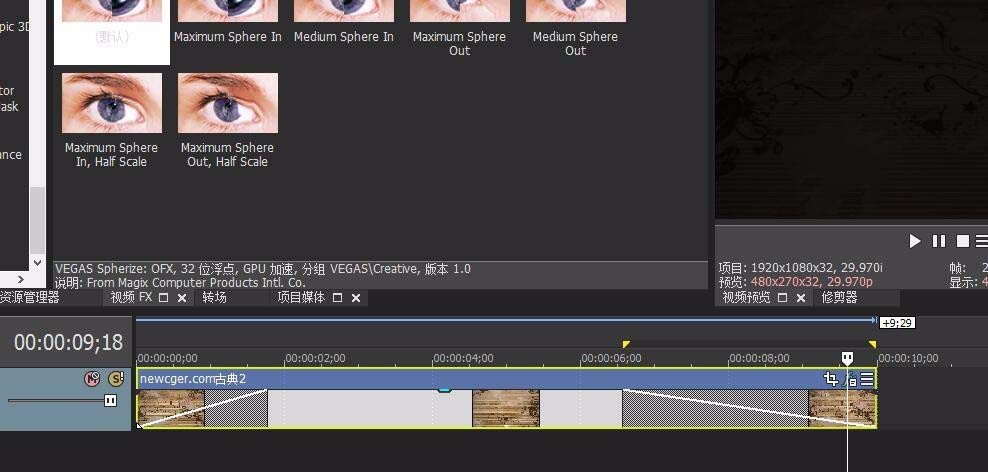
Task: Click the first frame thumbnail of clip
Action: coord(171,408)
